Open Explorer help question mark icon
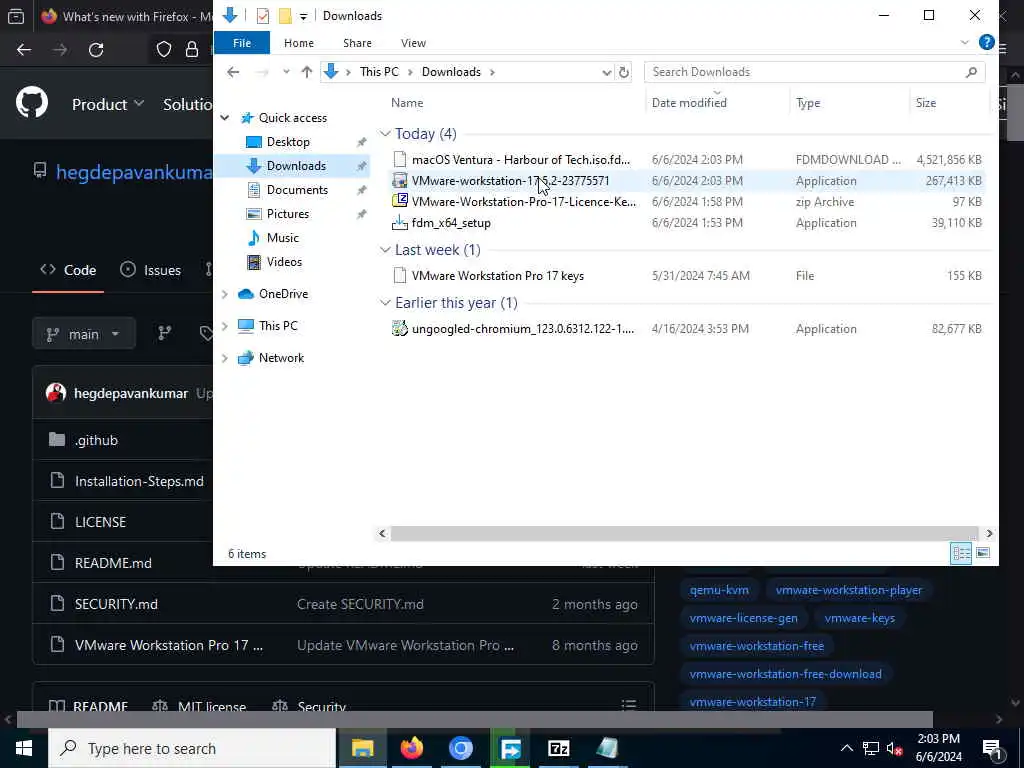Viewport: 1024px width, 768px height. pos(987,42)
